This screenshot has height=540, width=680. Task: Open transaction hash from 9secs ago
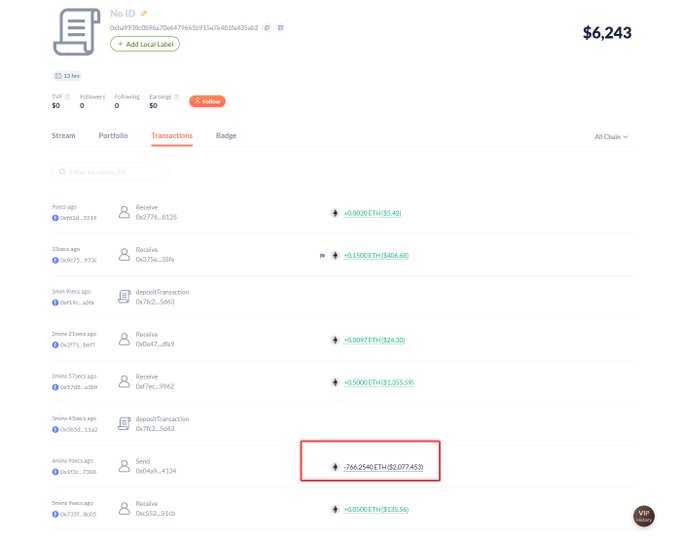tap(78, 218)
